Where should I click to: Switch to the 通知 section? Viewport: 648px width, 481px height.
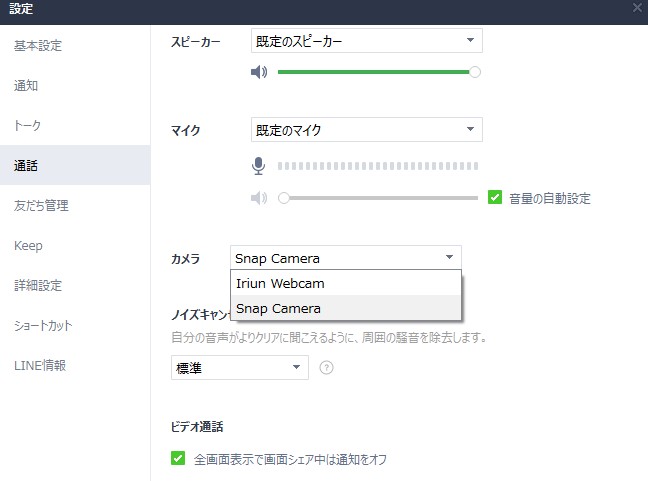tap(26, 86)
